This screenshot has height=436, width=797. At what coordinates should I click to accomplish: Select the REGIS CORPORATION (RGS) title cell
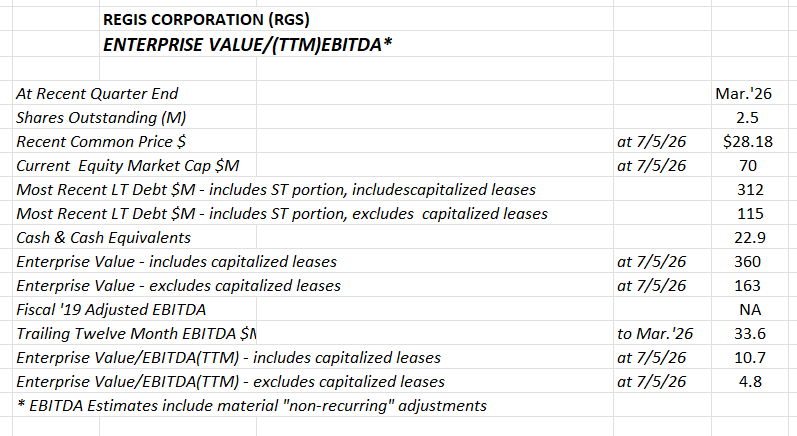tap(206, 19)
